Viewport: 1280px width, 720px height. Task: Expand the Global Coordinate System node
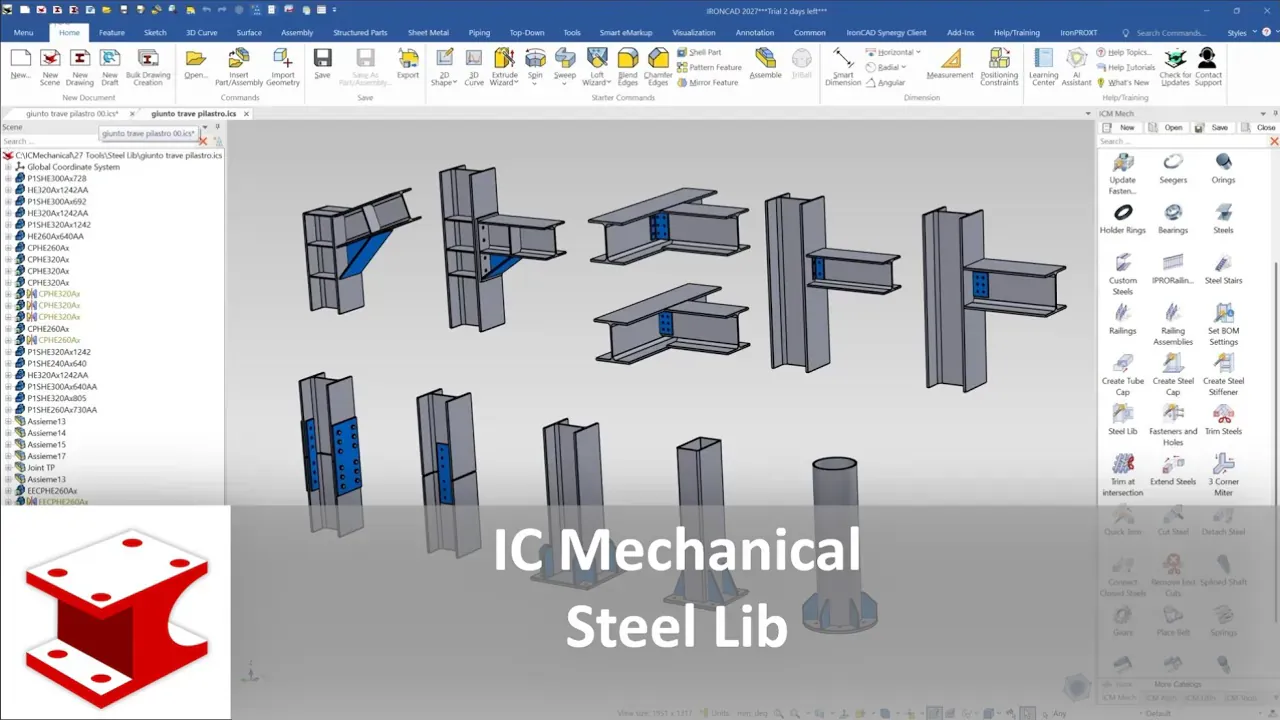[x=8, y=167]
